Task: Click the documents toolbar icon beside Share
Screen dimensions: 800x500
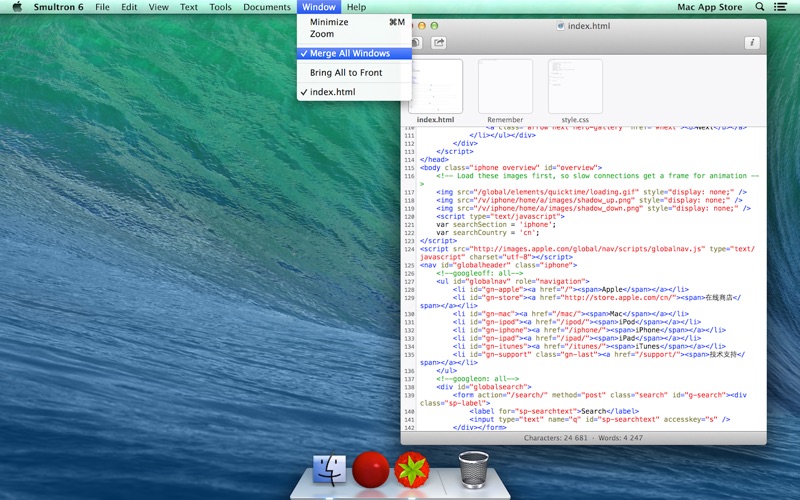Action: (x=416, y=43)
